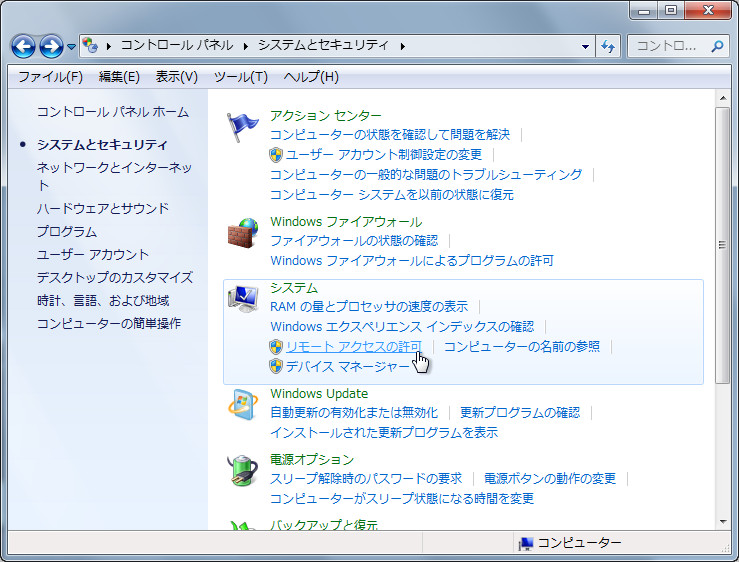Click shield icon next to デバイス マネージャー
Viewport: 739px width, 562px height.
click(x=276, y=366)
